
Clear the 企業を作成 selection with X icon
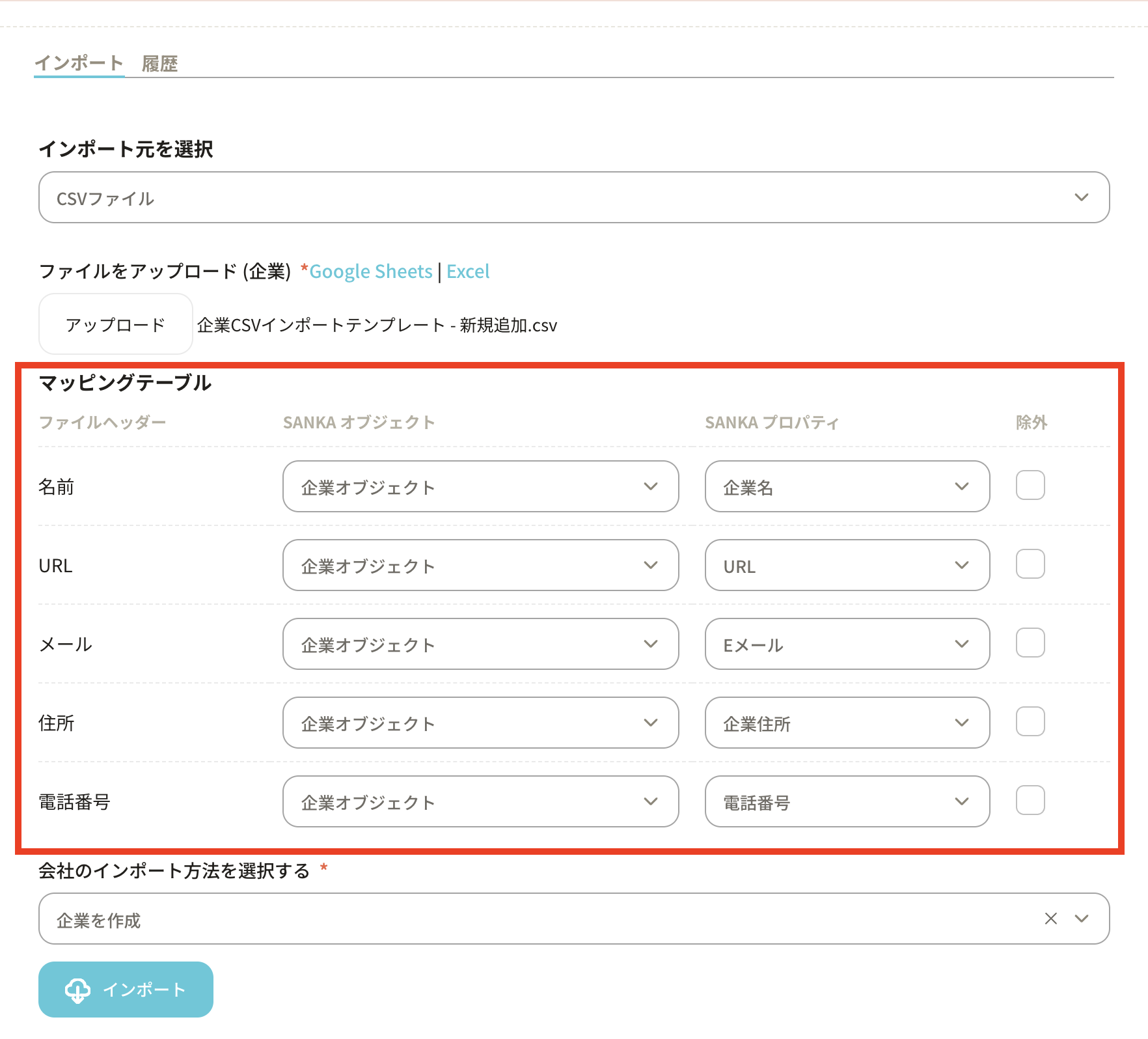point(1050,919)
